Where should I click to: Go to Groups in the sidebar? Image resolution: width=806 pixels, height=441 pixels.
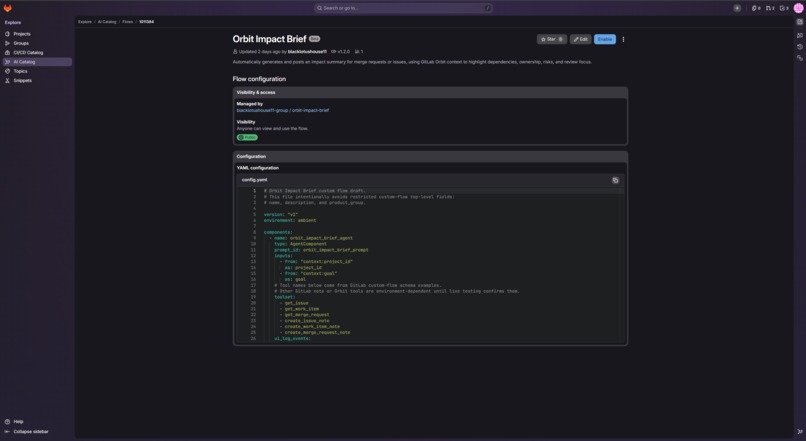coord(37,43)
